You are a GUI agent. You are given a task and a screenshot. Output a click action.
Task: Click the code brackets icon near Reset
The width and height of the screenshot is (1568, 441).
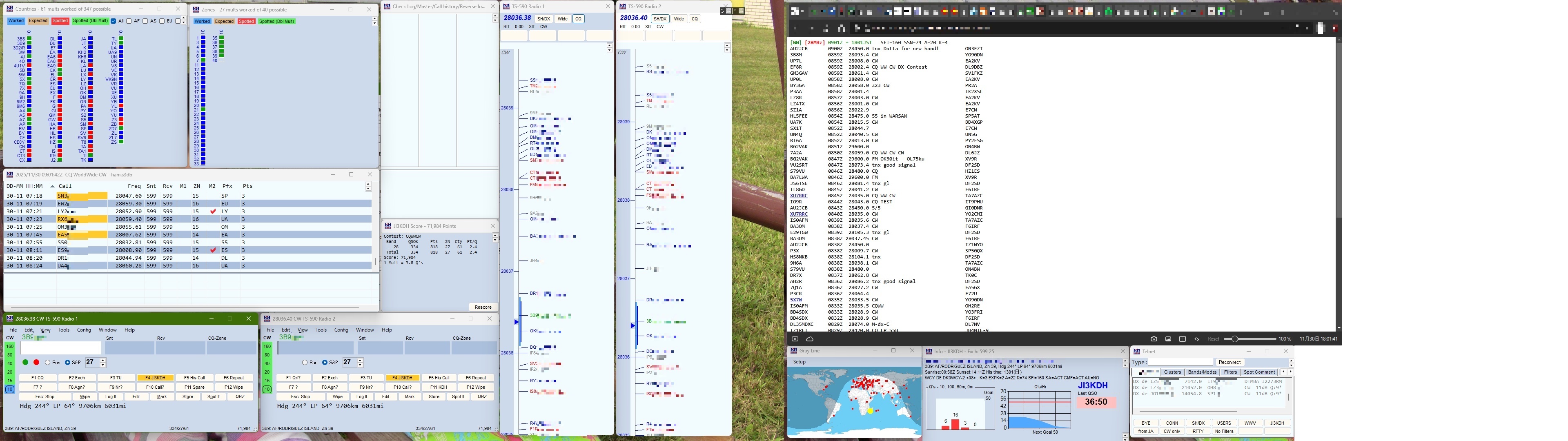1197,339
